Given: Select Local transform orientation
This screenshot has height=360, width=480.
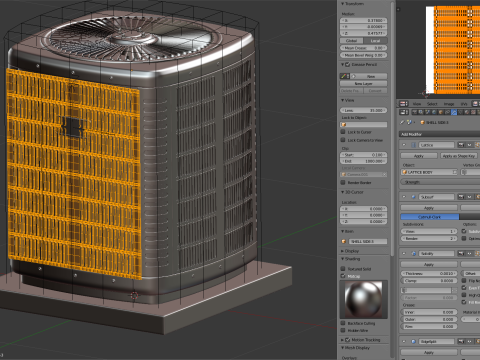Looking at the screenshot, I should pos(376,41).
